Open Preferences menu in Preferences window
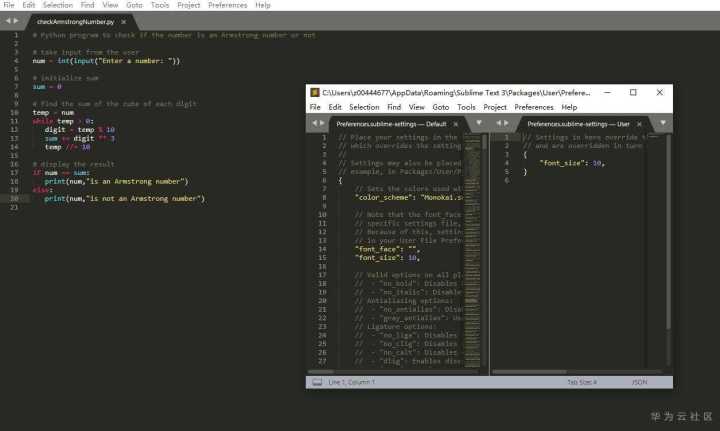 point(534,107)
